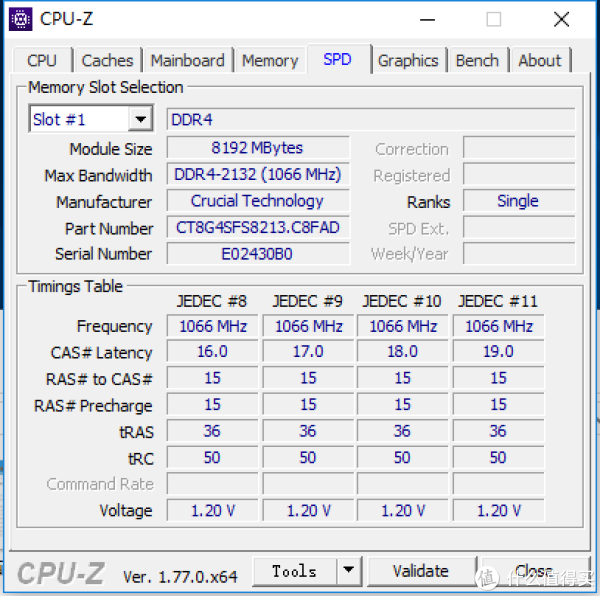Switch to the CPU tab

point(42,60)
